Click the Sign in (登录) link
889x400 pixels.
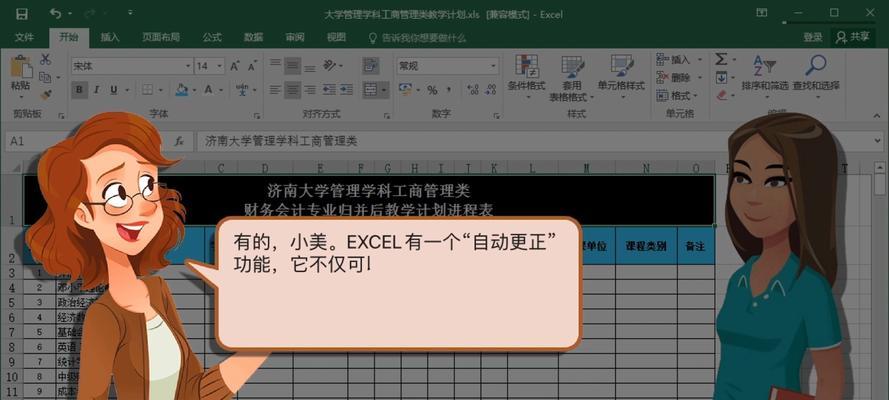(812, 37)
